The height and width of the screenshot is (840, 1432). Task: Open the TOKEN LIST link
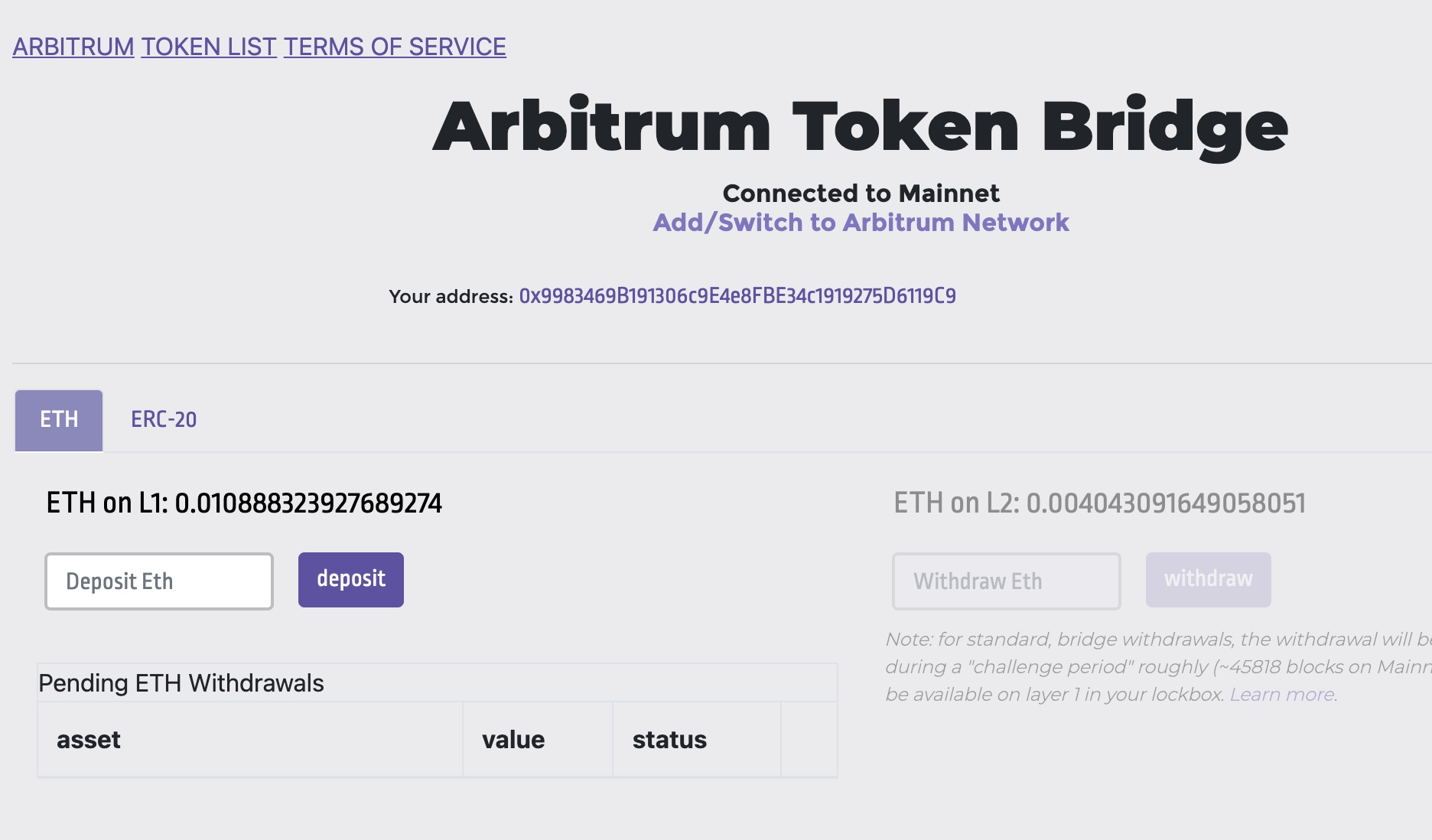click(209, 47)
